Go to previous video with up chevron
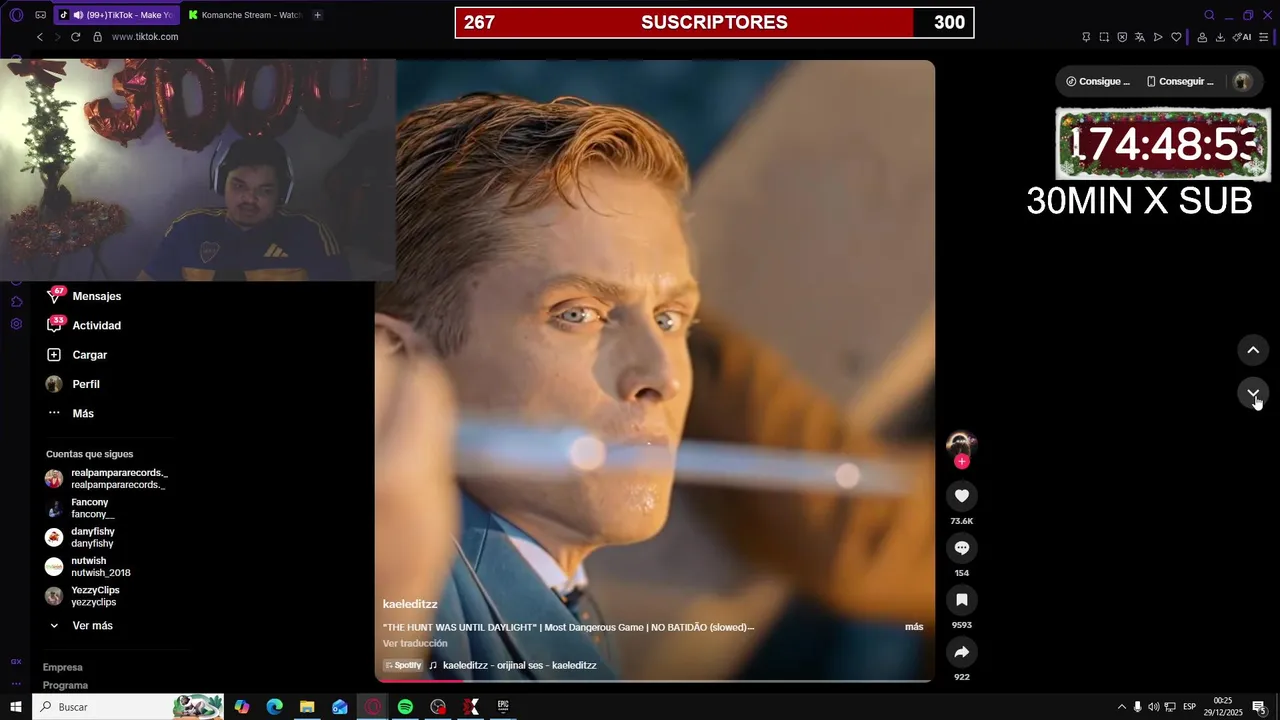This screenshot has width=1280, height=720. (1253, 350)
